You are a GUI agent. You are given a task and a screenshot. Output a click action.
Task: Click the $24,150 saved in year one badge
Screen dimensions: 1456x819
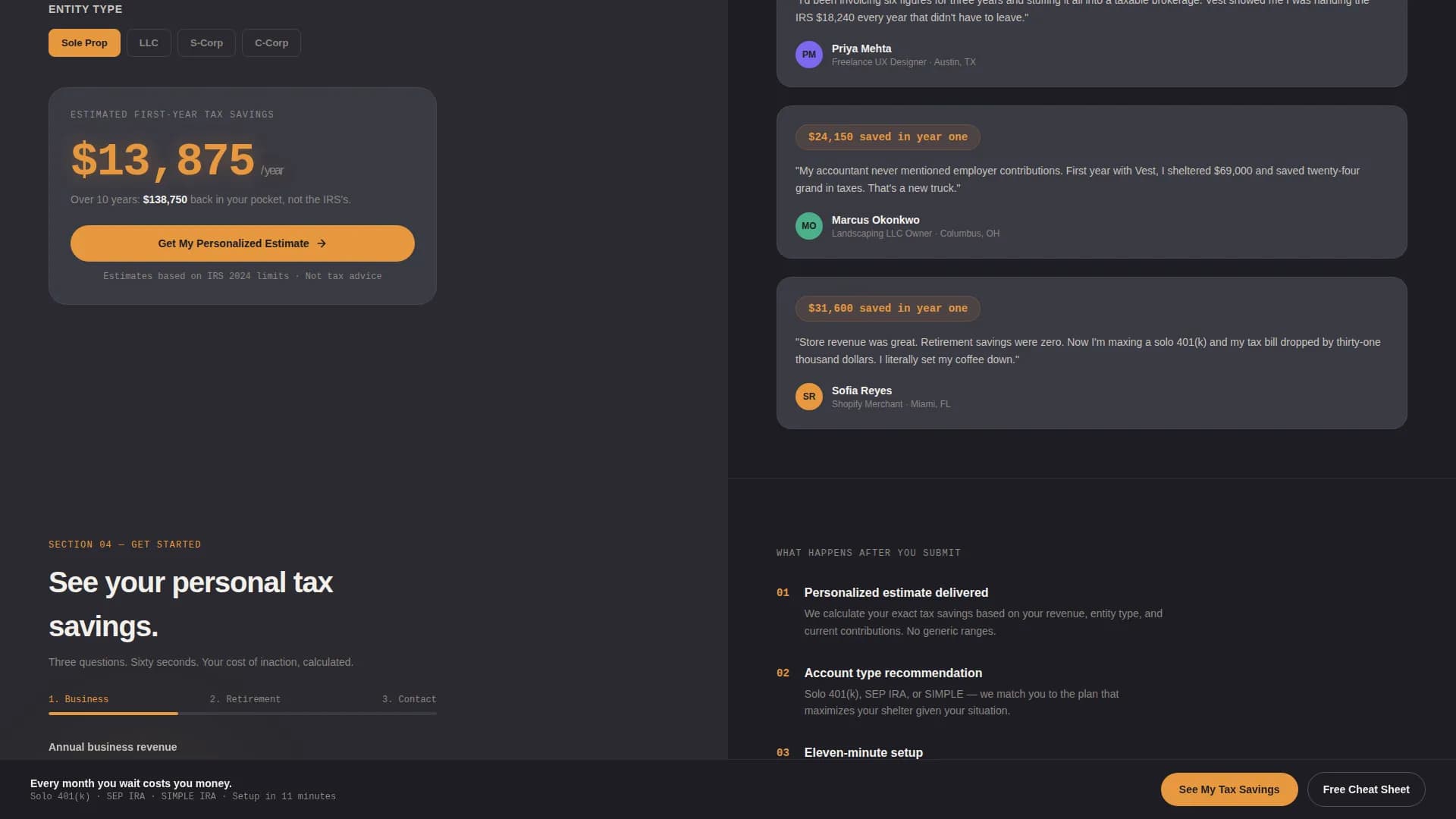(887, 137)
